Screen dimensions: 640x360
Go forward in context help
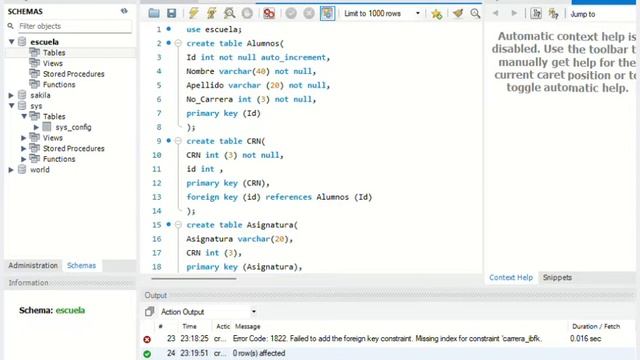pos(514,13)
